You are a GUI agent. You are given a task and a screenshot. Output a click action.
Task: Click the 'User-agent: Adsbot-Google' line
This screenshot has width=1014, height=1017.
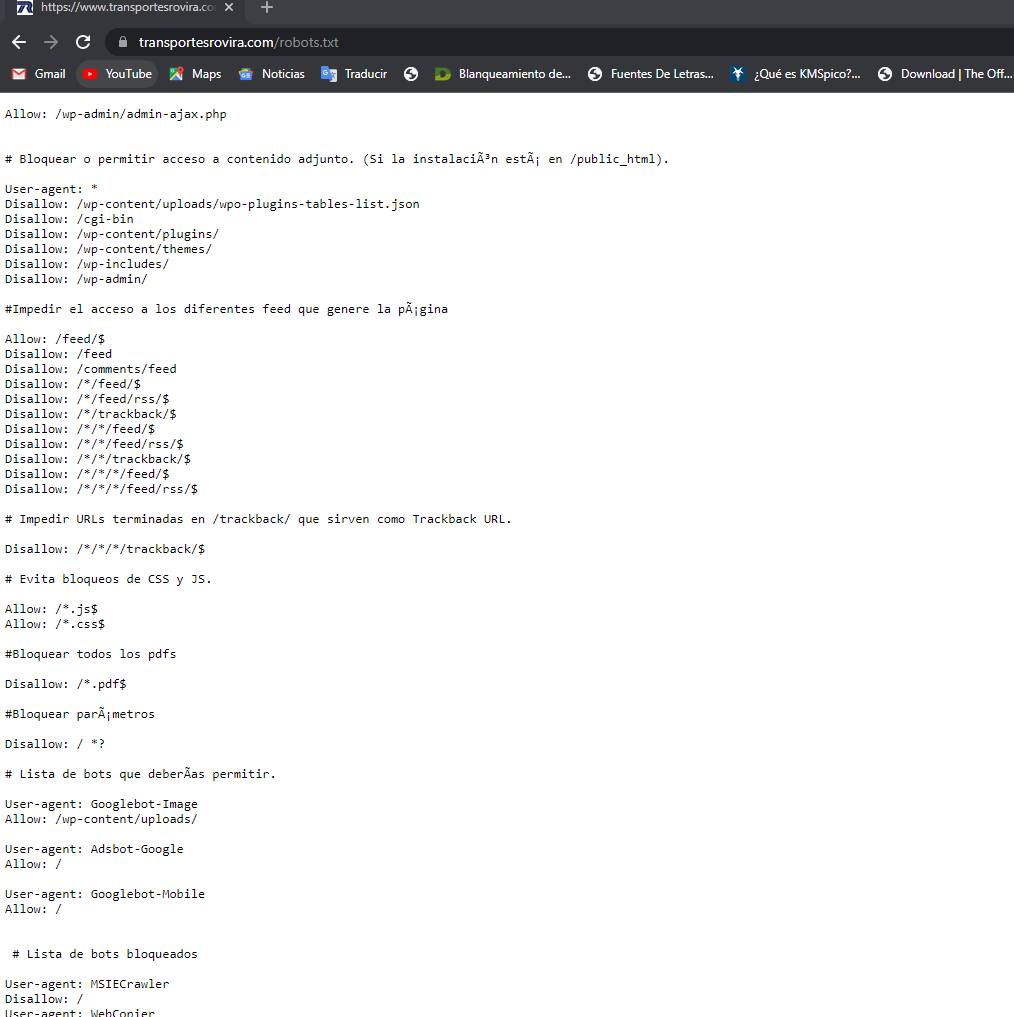94,849
